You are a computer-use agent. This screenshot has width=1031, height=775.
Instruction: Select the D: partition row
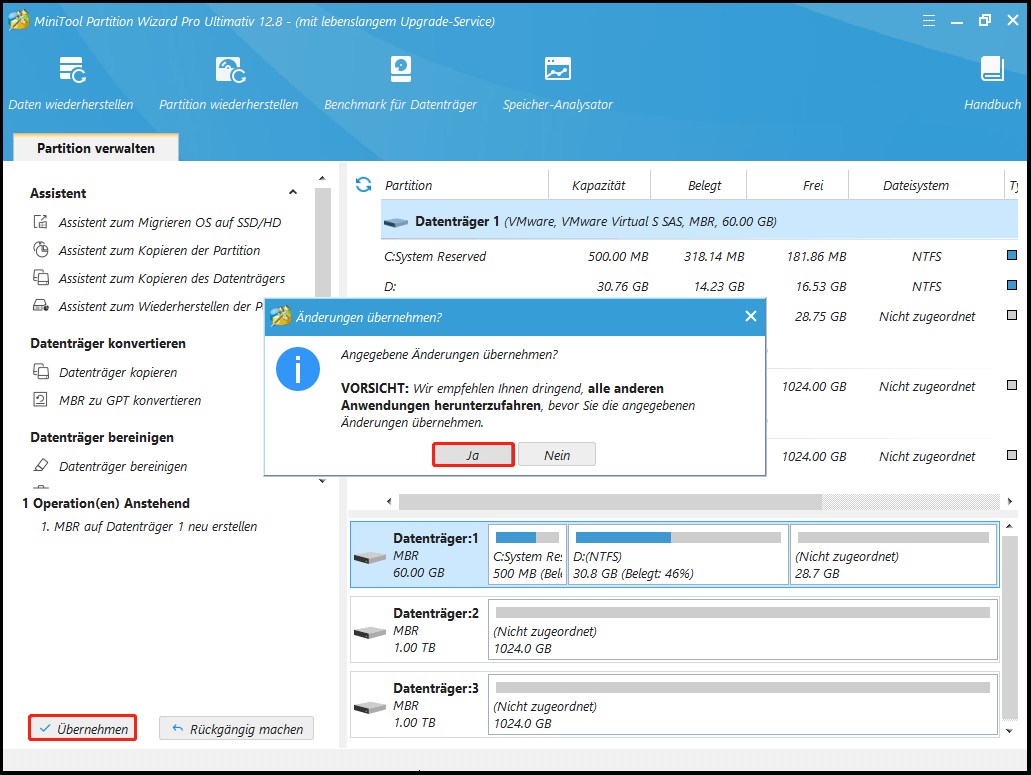pos(699,287)
